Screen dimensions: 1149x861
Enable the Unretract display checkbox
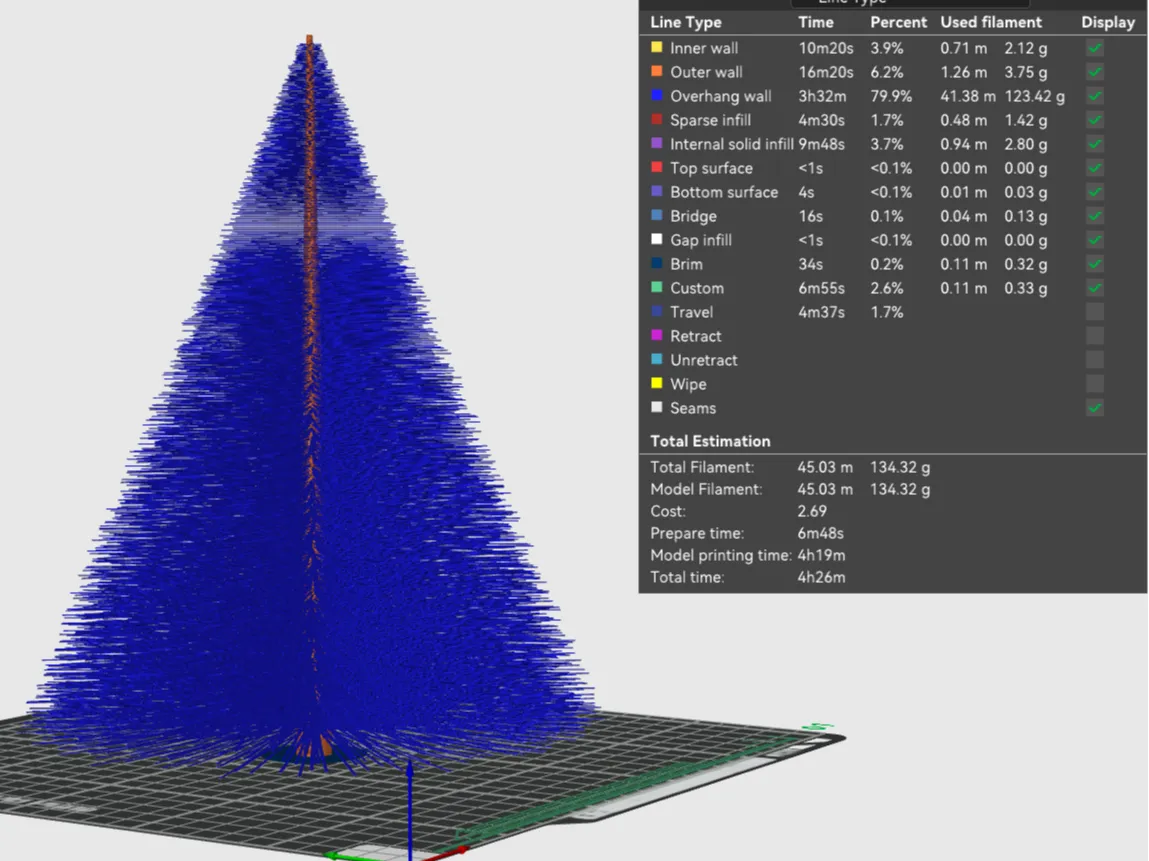tap(1095, 360)
